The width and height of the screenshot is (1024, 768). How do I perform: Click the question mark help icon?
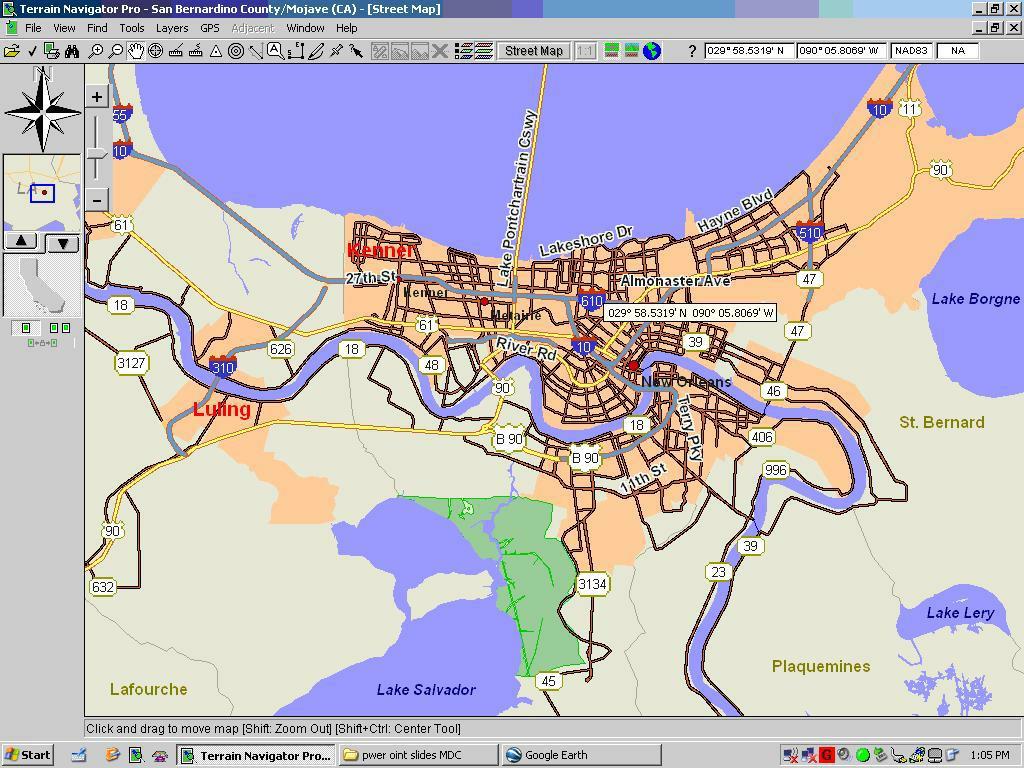click(x=691, y=51)
